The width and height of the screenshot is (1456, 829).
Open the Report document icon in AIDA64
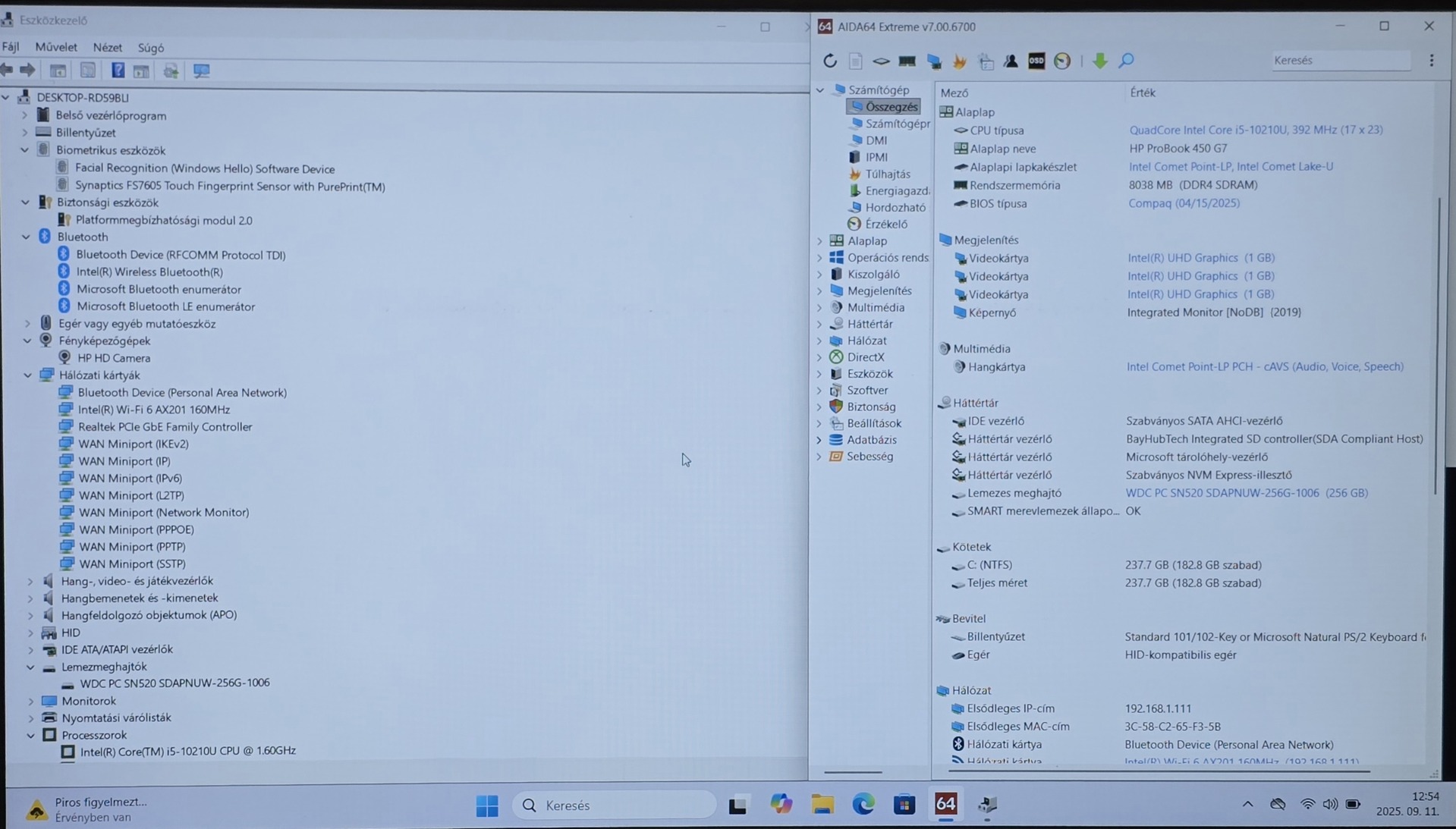click(855, 61)
